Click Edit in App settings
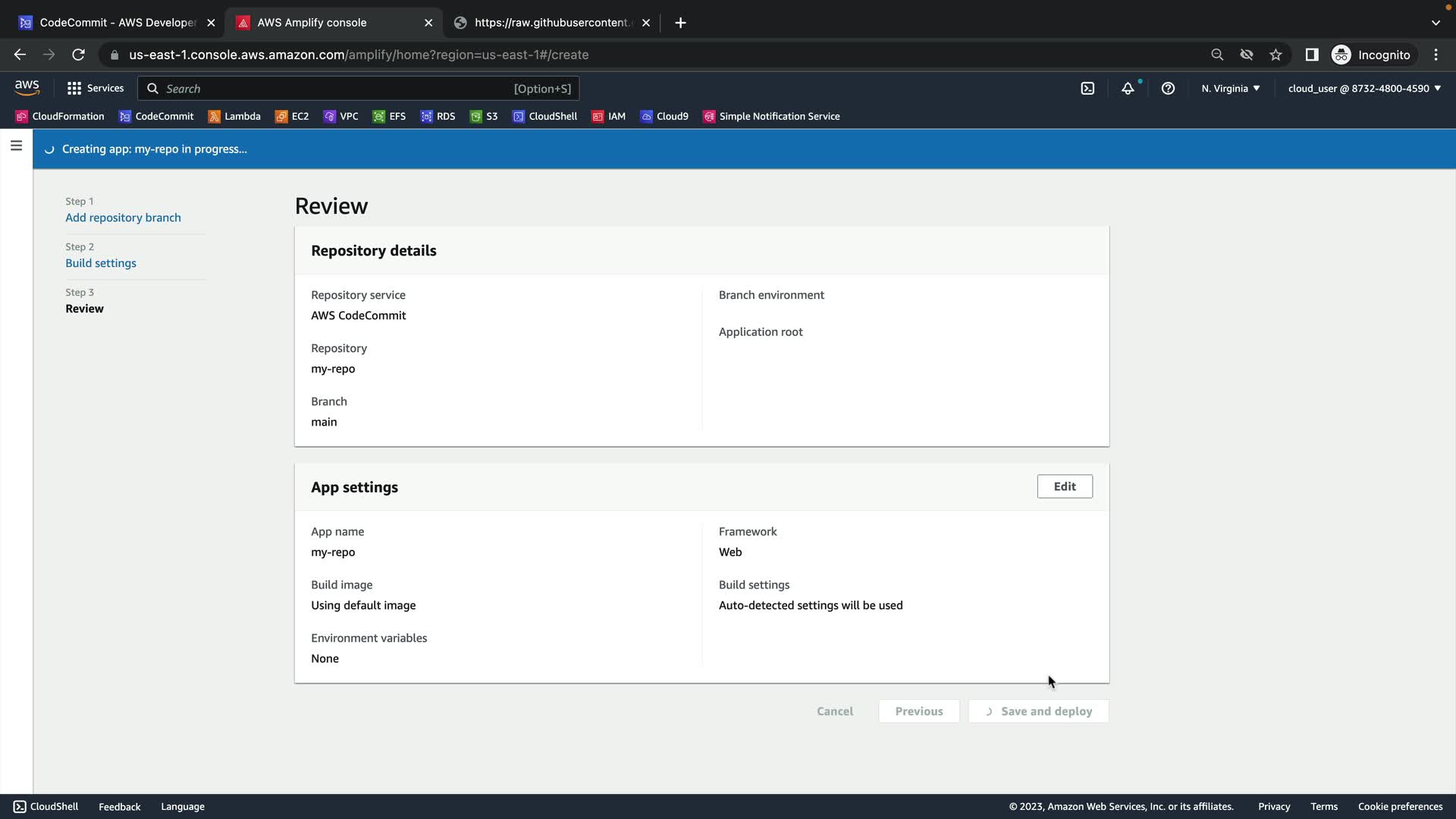Screen dimensions: 1456x819 [1064, 487]
